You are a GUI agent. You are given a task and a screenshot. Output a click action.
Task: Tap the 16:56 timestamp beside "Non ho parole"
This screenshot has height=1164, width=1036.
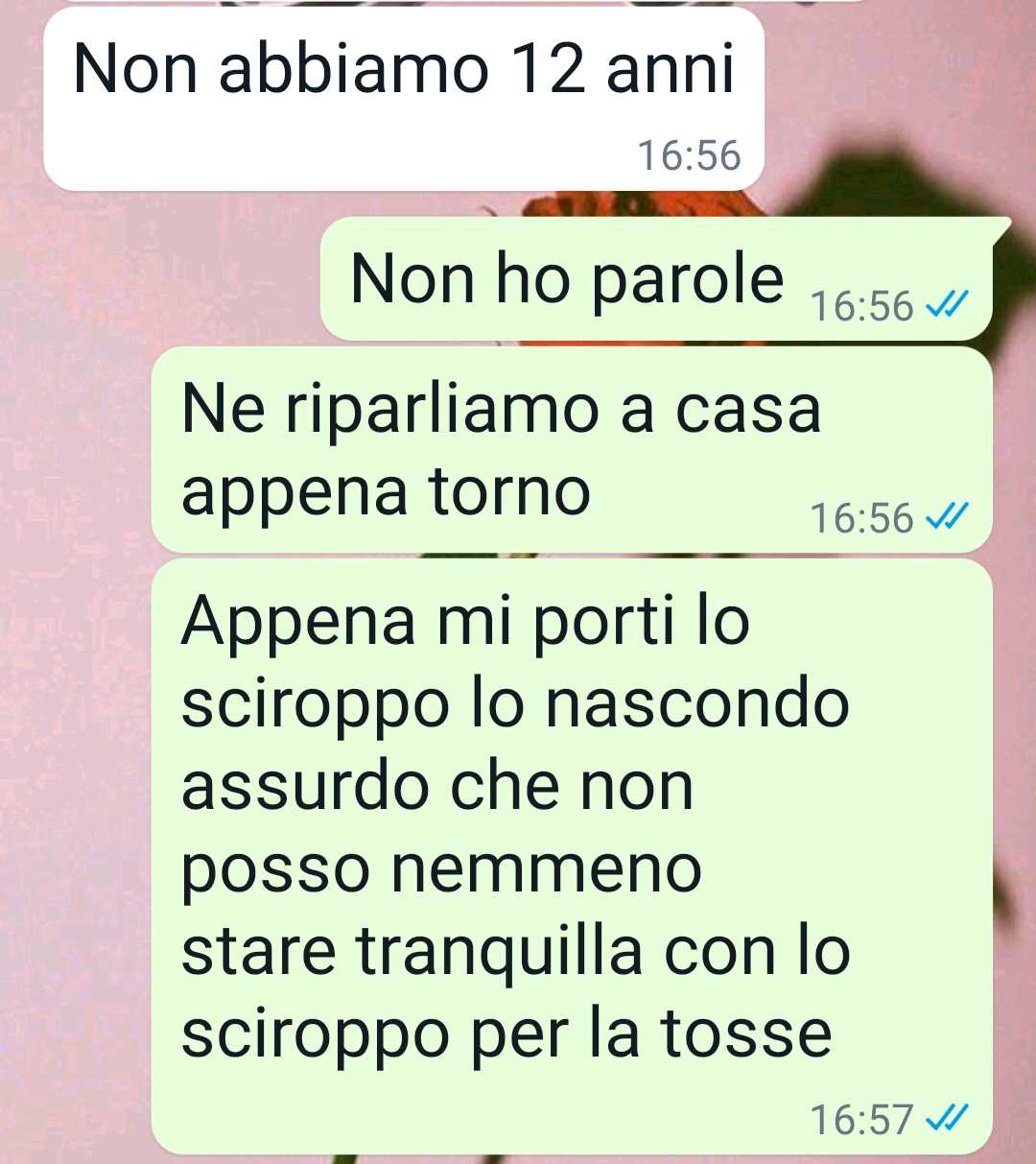point(861,306)
